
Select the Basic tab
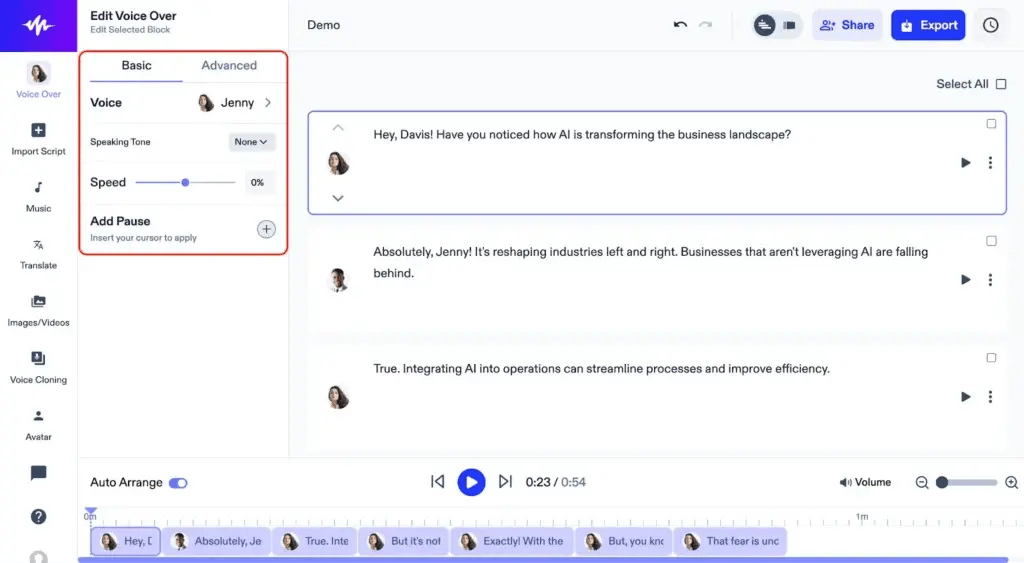(136, 66)
